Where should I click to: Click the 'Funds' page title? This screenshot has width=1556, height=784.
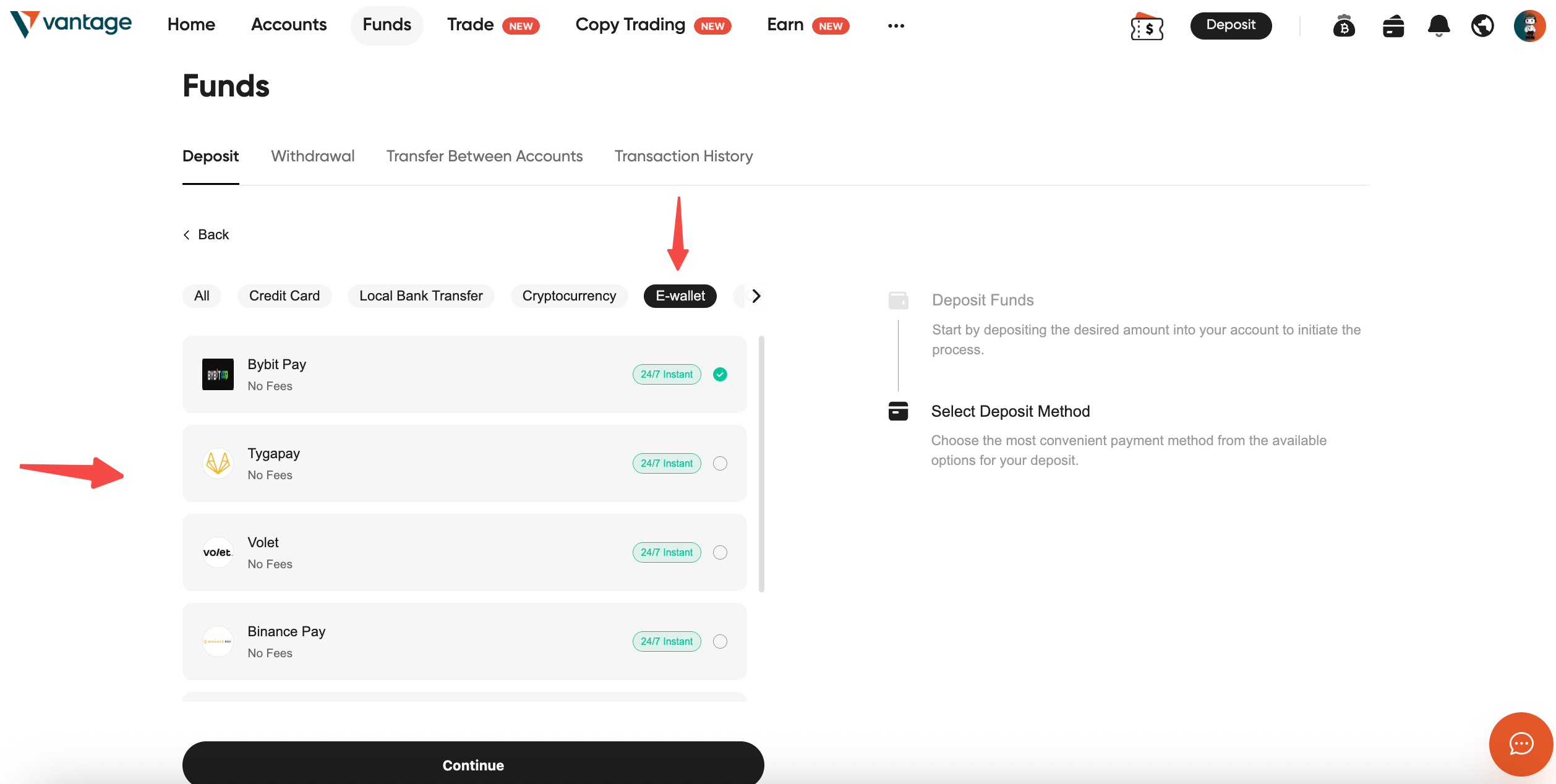tap(226, 85)
